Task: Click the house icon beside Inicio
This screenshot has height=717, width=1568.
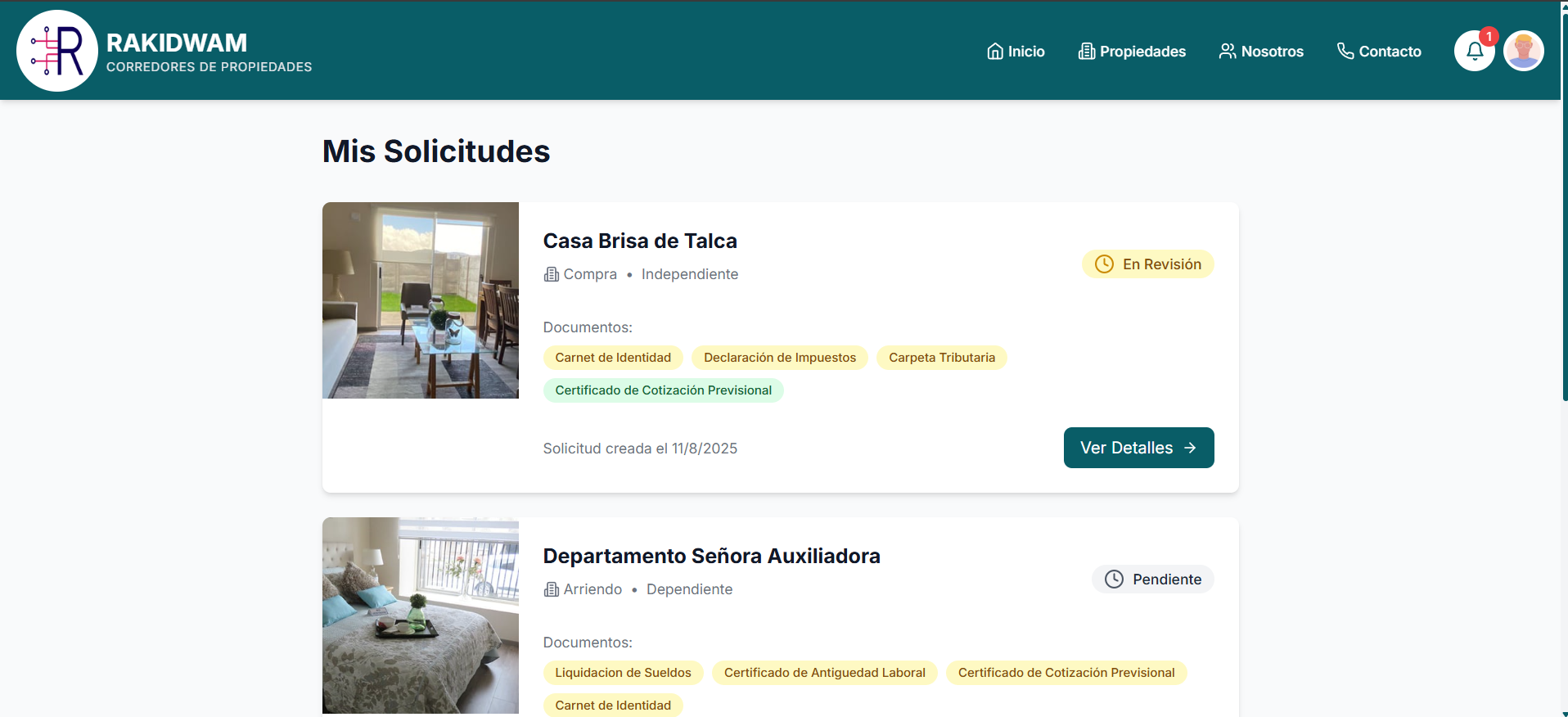Action: coord(994,52)
